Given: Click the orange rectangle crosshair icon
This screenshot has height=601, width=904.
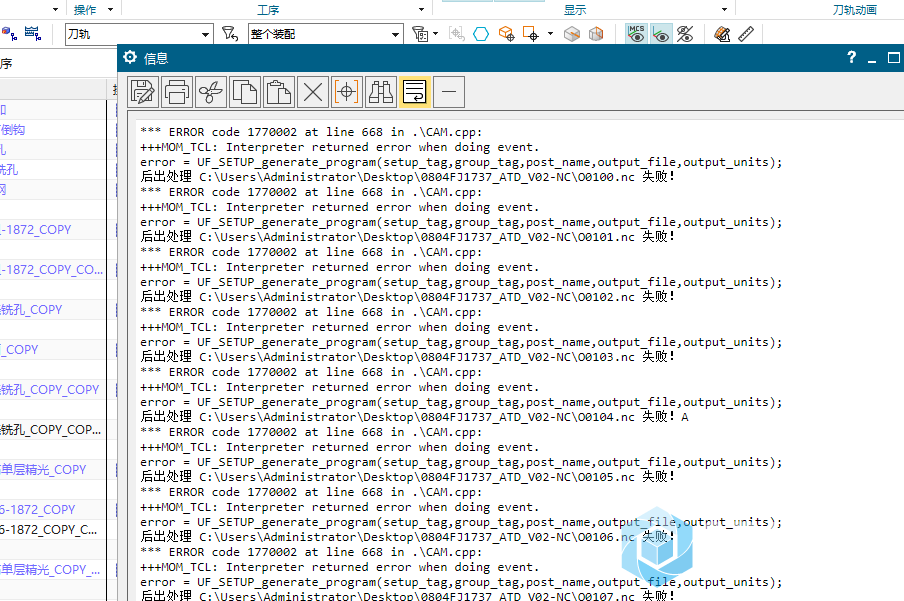Looking at the screenshot, I should click(530, 34).
